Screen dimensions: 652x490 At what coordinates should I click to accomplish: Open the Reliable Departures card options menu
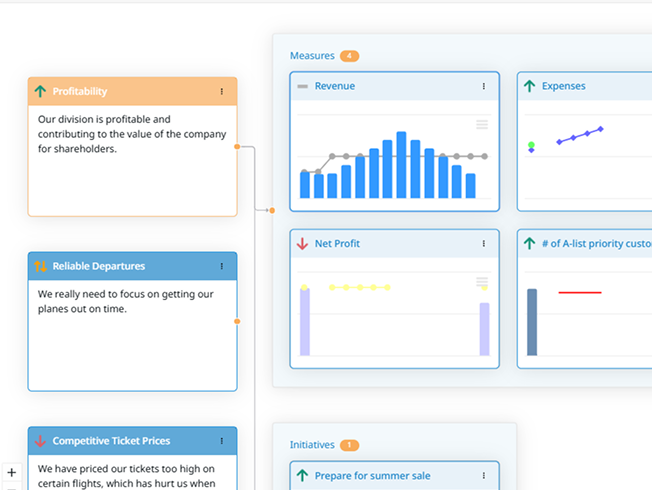pos(222,266)
